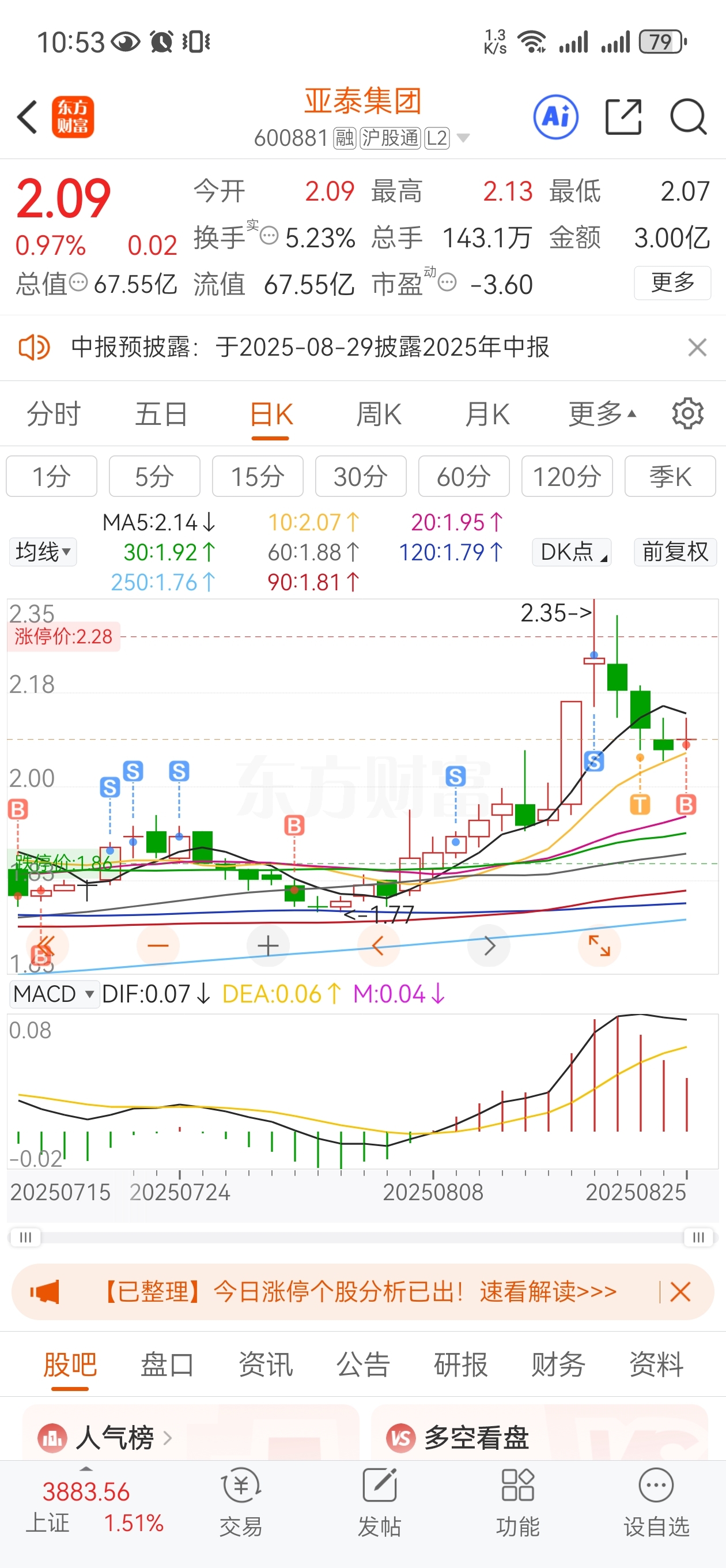726x1568 pixels.
Task: Open the 更多 period dropdown
Action: [603, 414]
